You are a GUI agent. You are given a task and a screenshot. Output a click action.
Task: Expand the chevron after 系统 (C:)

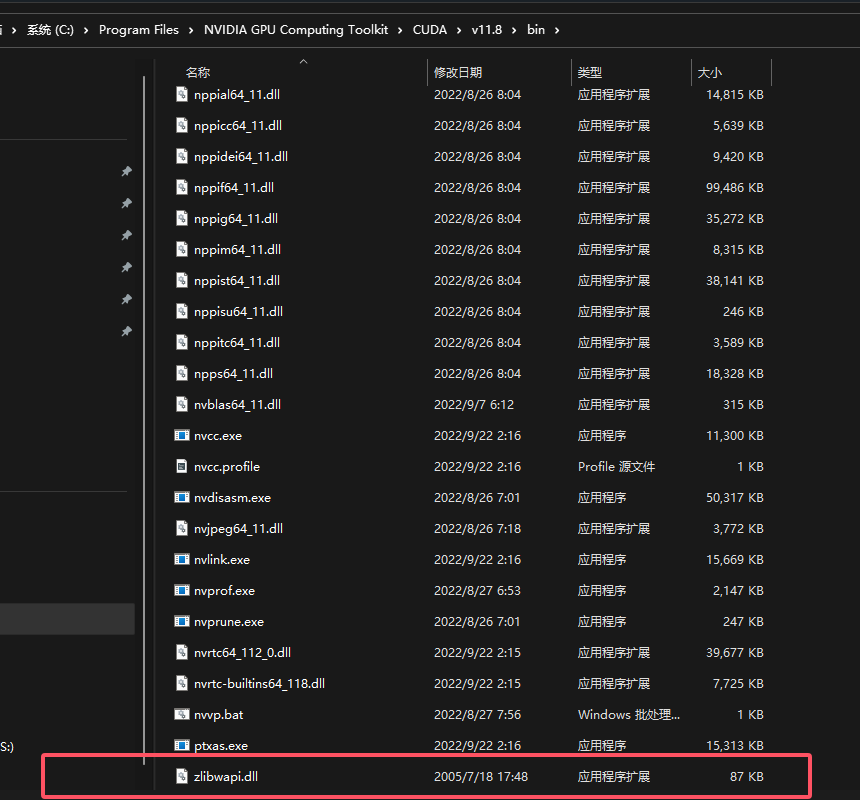point(86,30)
